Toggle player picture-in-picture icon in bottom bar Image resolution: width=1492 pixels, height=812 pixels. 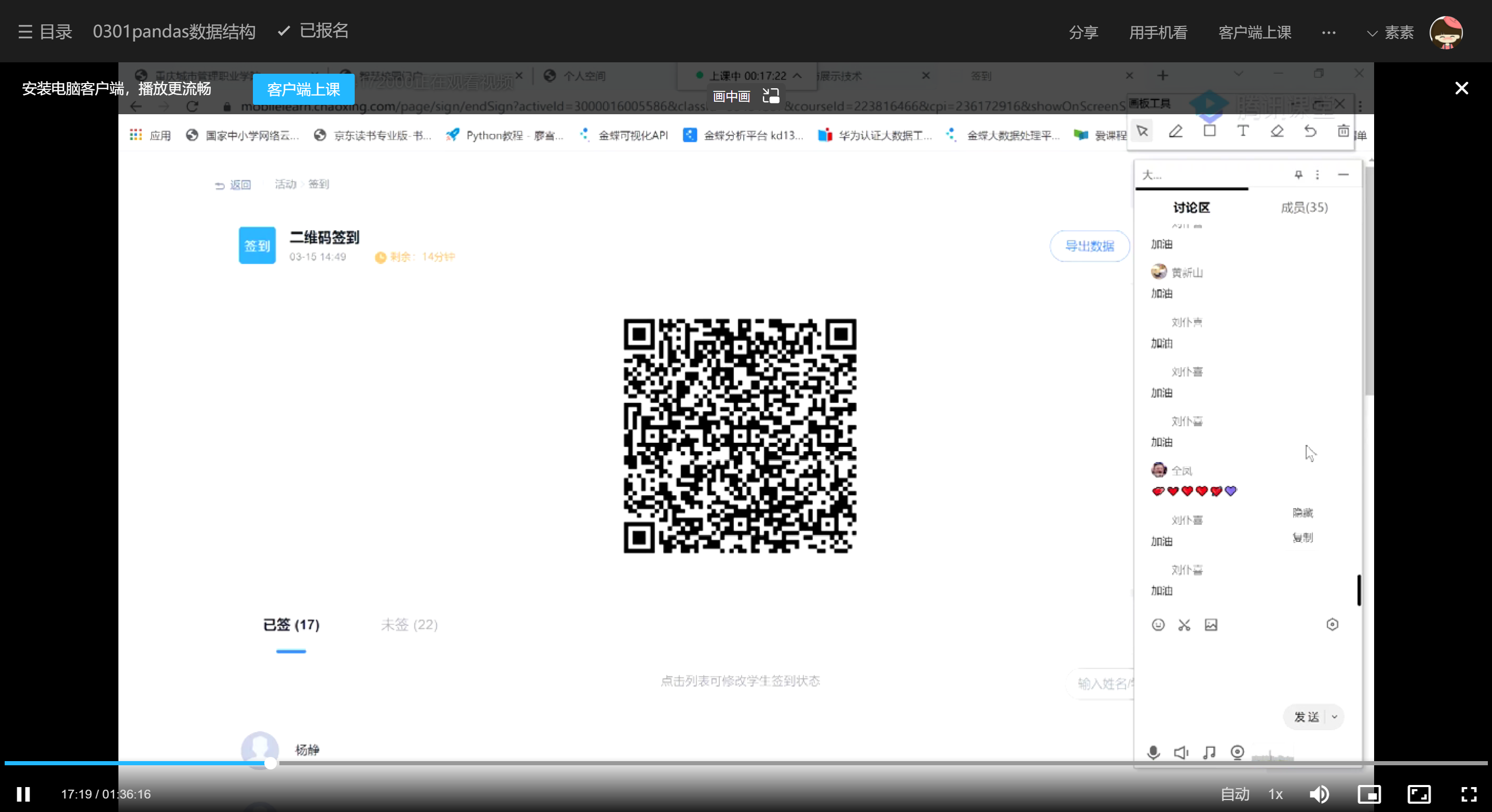(1369, 794)
